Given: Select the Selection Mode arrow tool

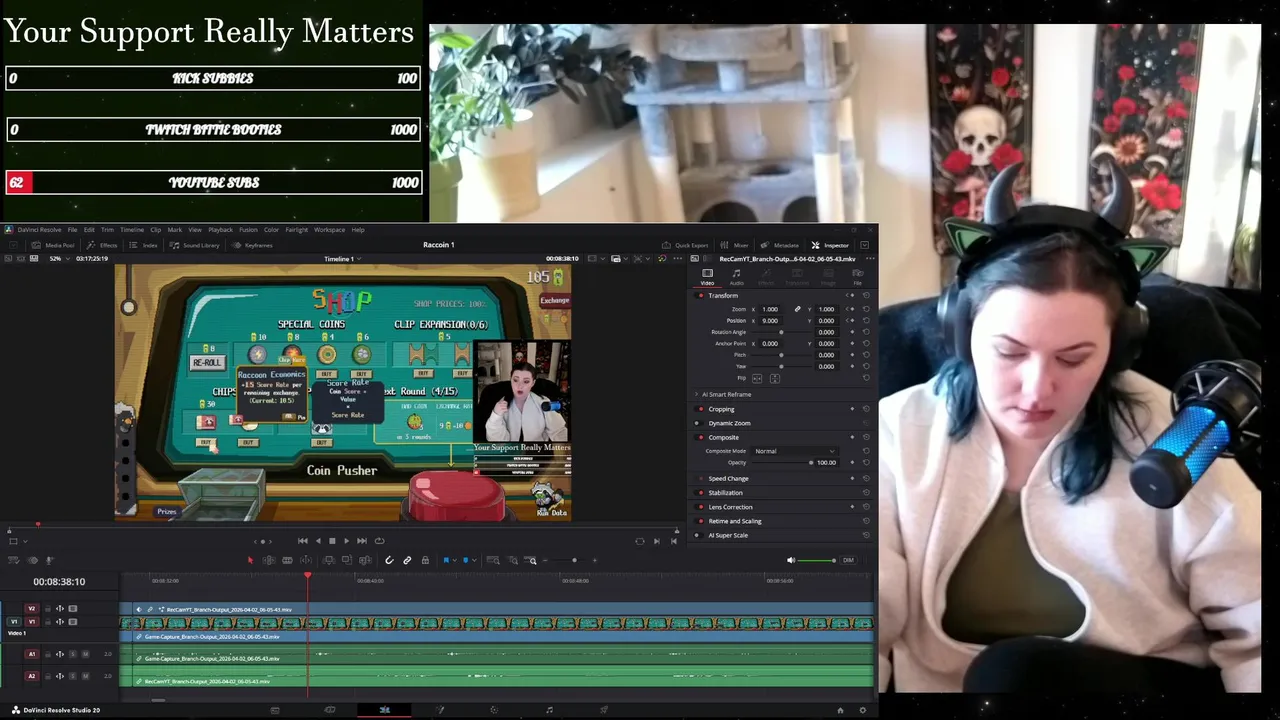Looking at the screenshot, I should pos(250,560).
